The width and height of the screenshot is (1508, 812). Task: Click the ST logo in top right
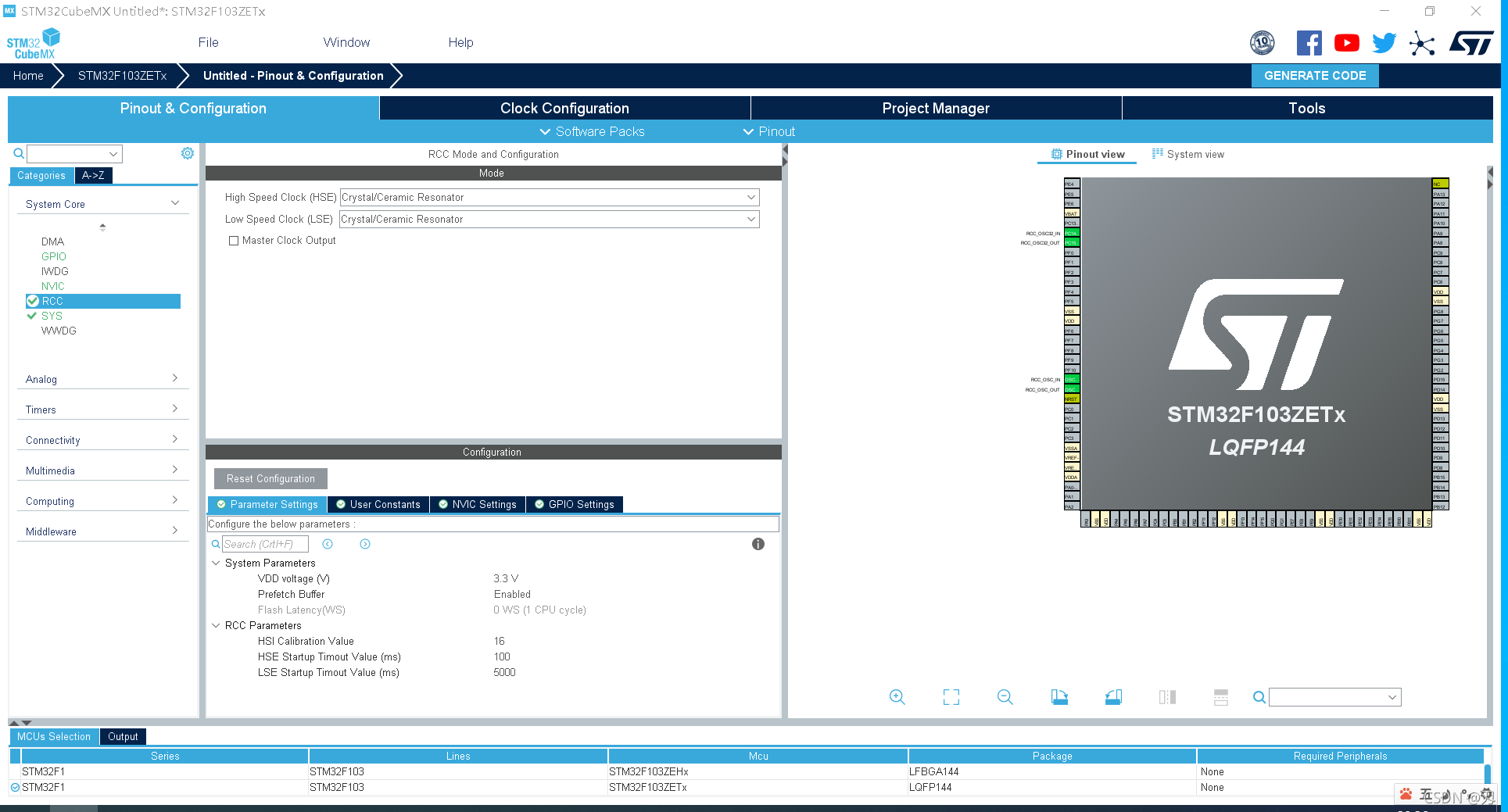coord(1471,43)
